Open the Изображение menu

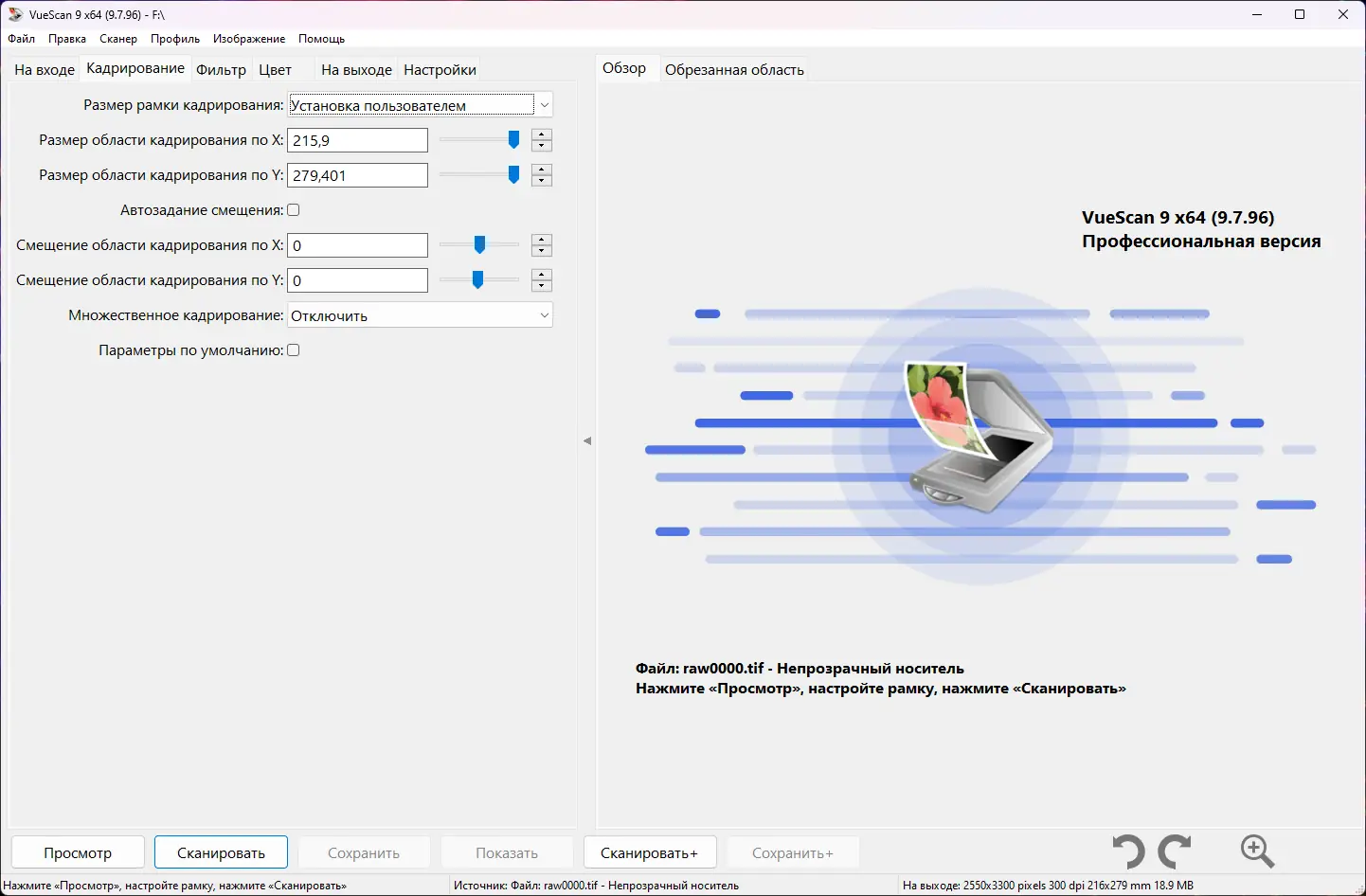coord(249,39)
